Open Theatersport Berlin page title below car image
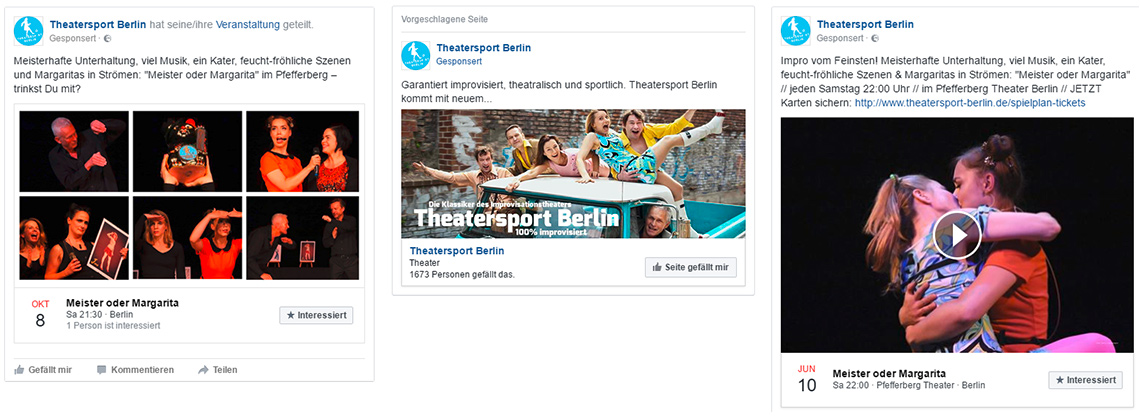1140x419 pixels. coord(457,250)
